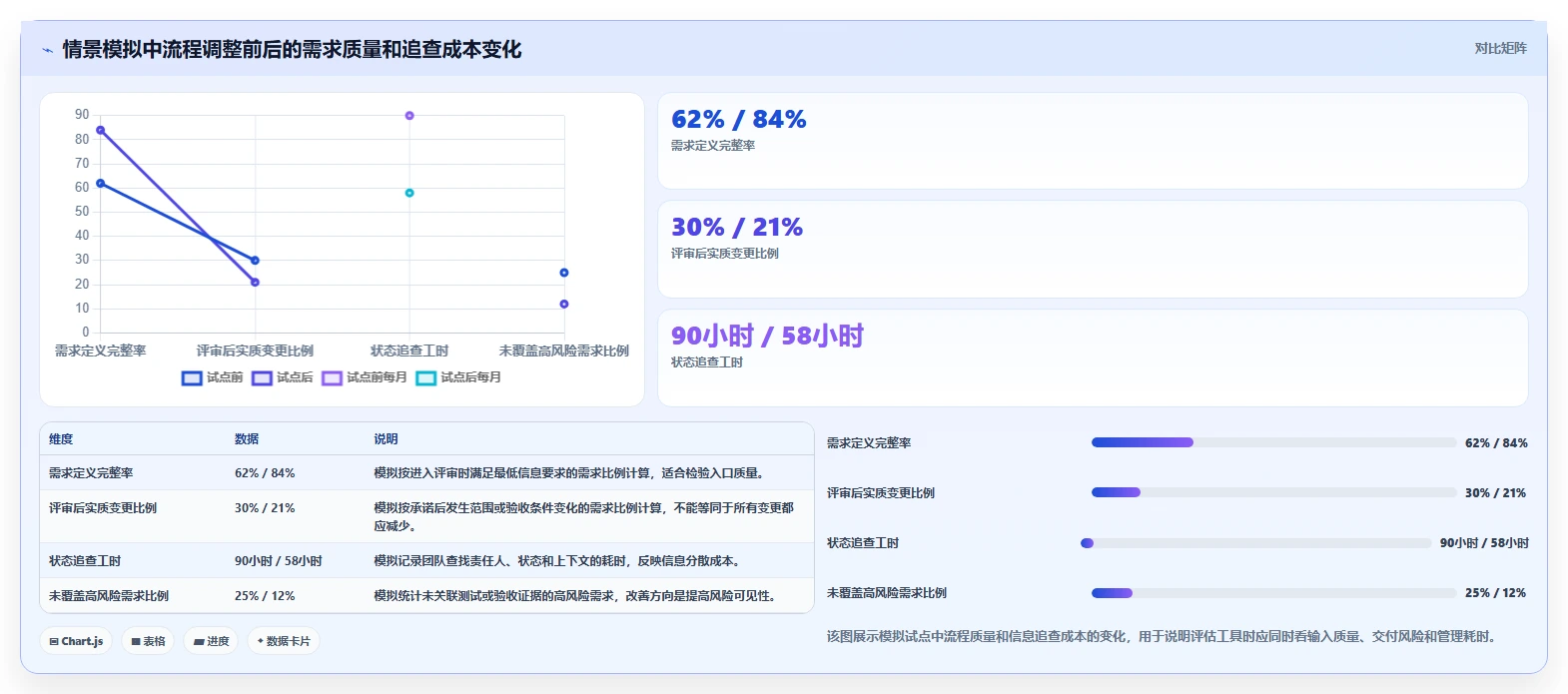Click the description starting 模拟记录团队查找责任人
1568x694 pixels.
(558, 561)
